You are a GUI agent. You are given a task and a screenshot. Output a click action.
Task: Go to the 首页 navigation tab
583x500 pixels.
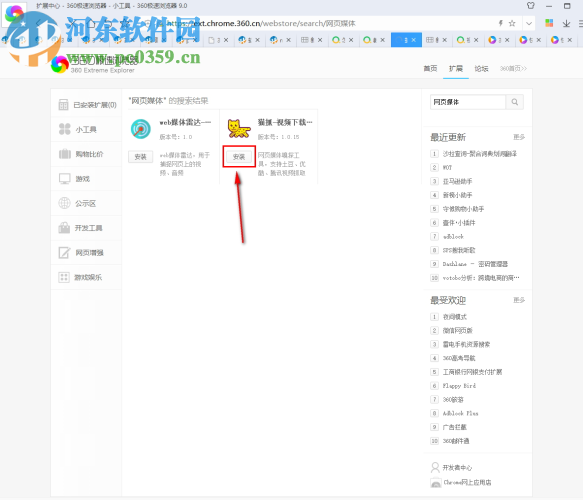430,68
